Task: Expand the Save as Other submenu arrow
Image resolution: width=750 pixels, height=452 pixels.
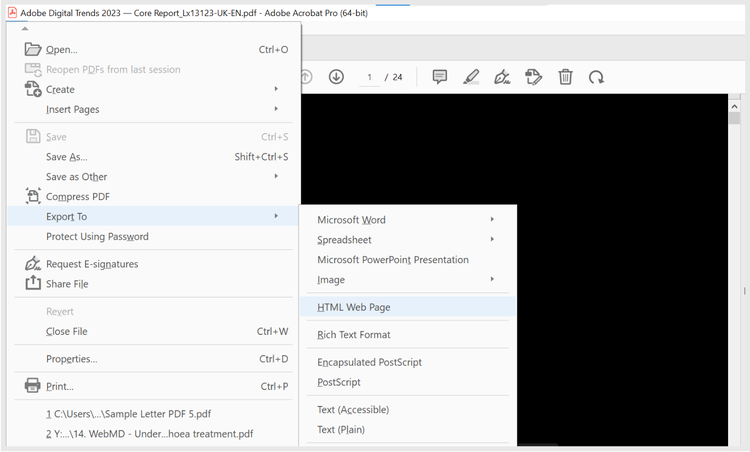Action: point(276,176)
